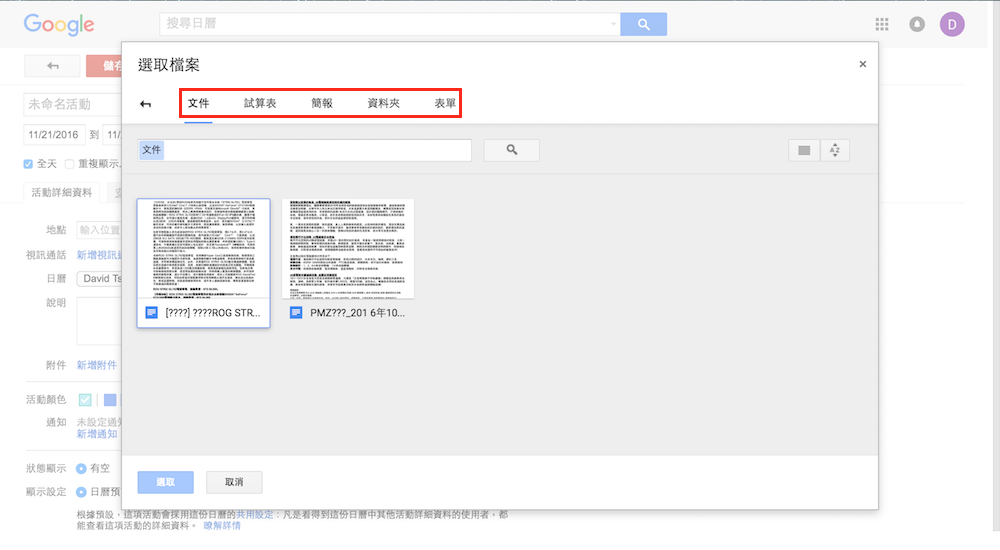Click the 選取 button
Viewport: 1000px width, 550px height.
pyautogui.click(x=165, y=482)
